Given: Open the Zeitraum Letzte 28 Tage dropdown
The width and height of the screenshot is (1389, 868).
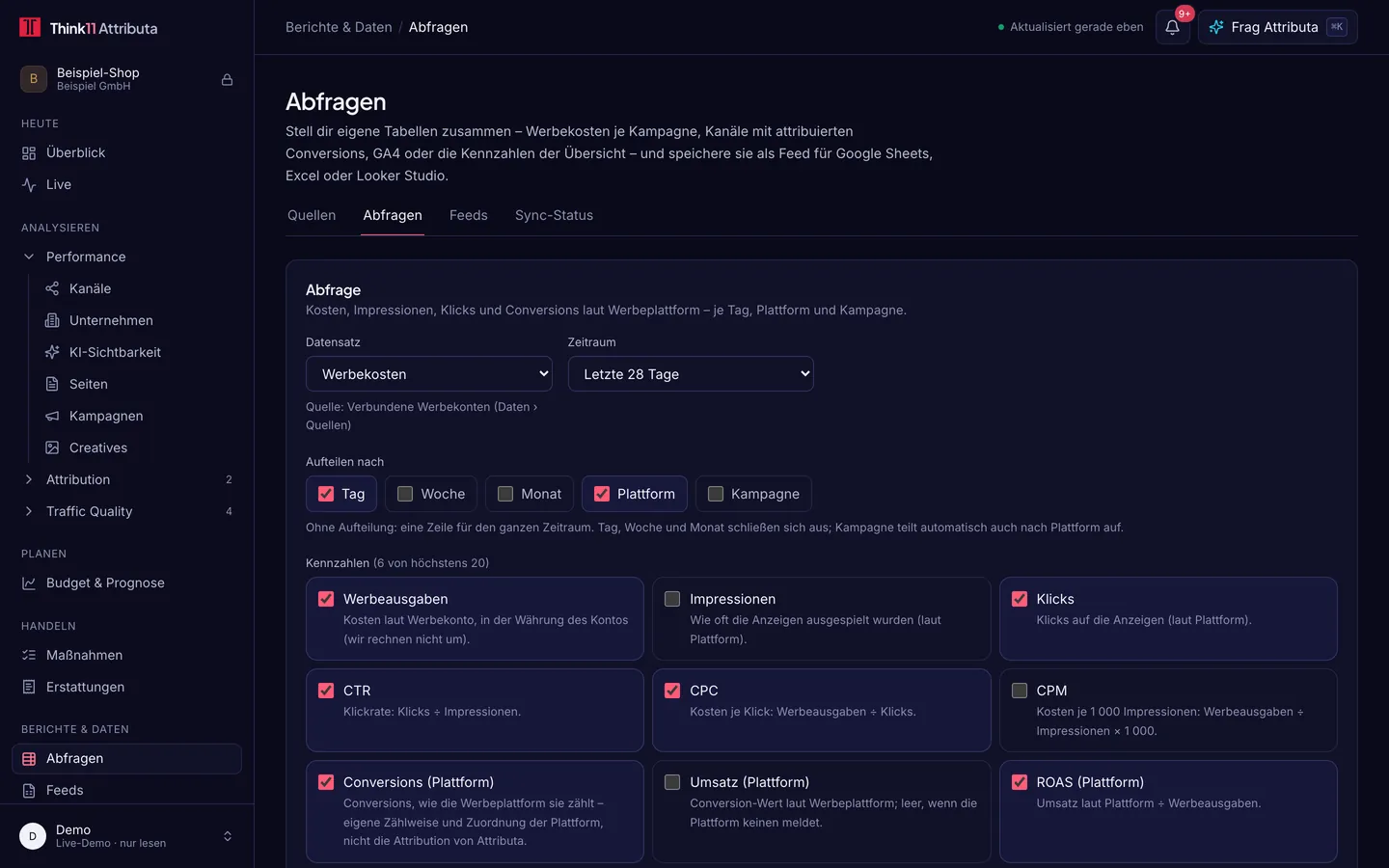Looking at the screenshot, I should 691,374.
